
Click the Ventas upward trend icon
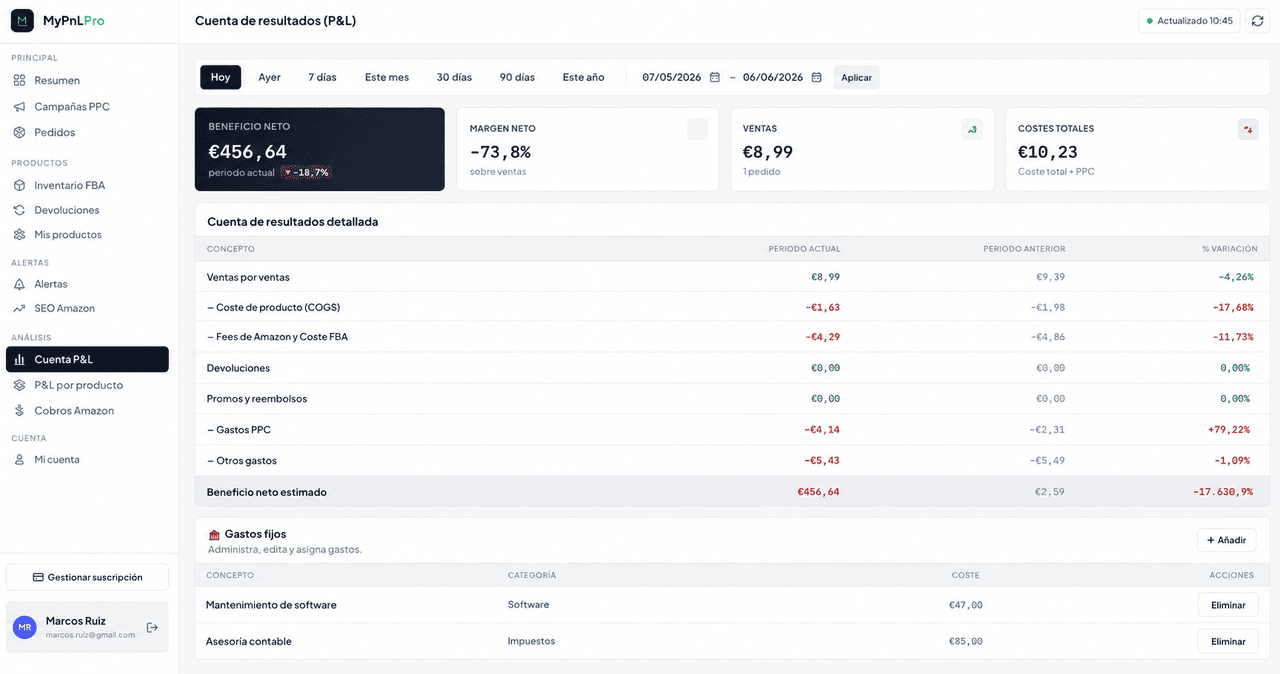972,129
